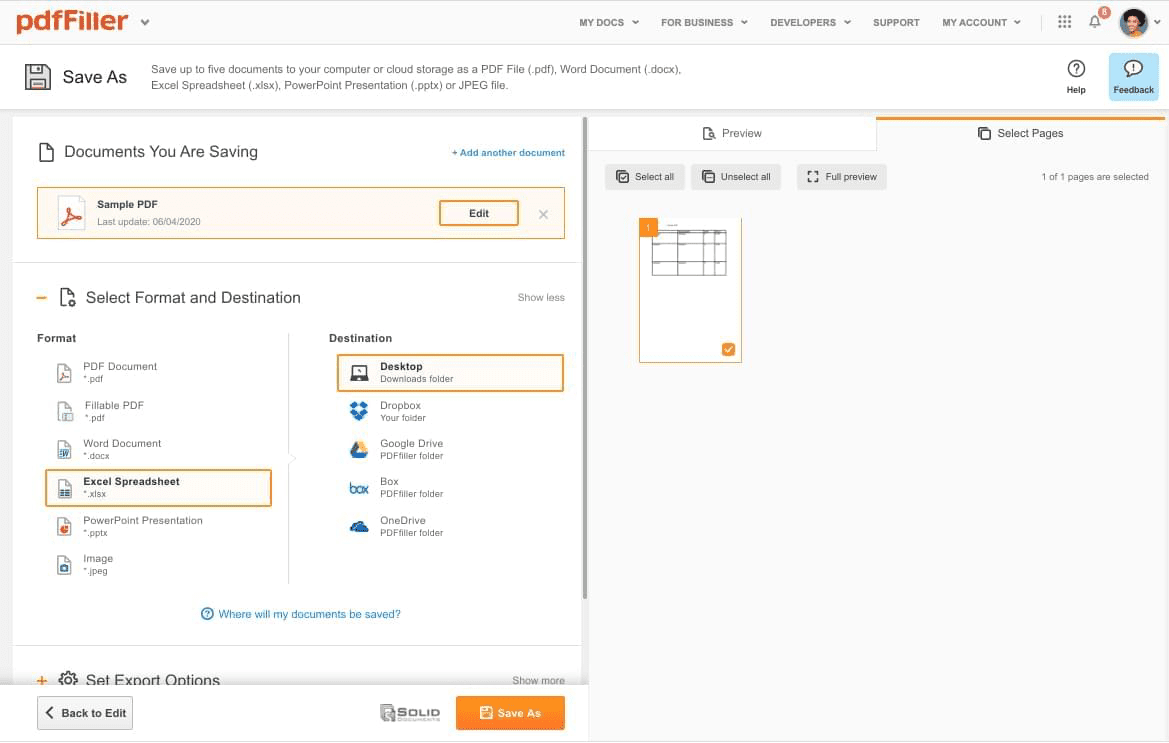
Task: Click the Word Document format icon
Action: [64, 449]
